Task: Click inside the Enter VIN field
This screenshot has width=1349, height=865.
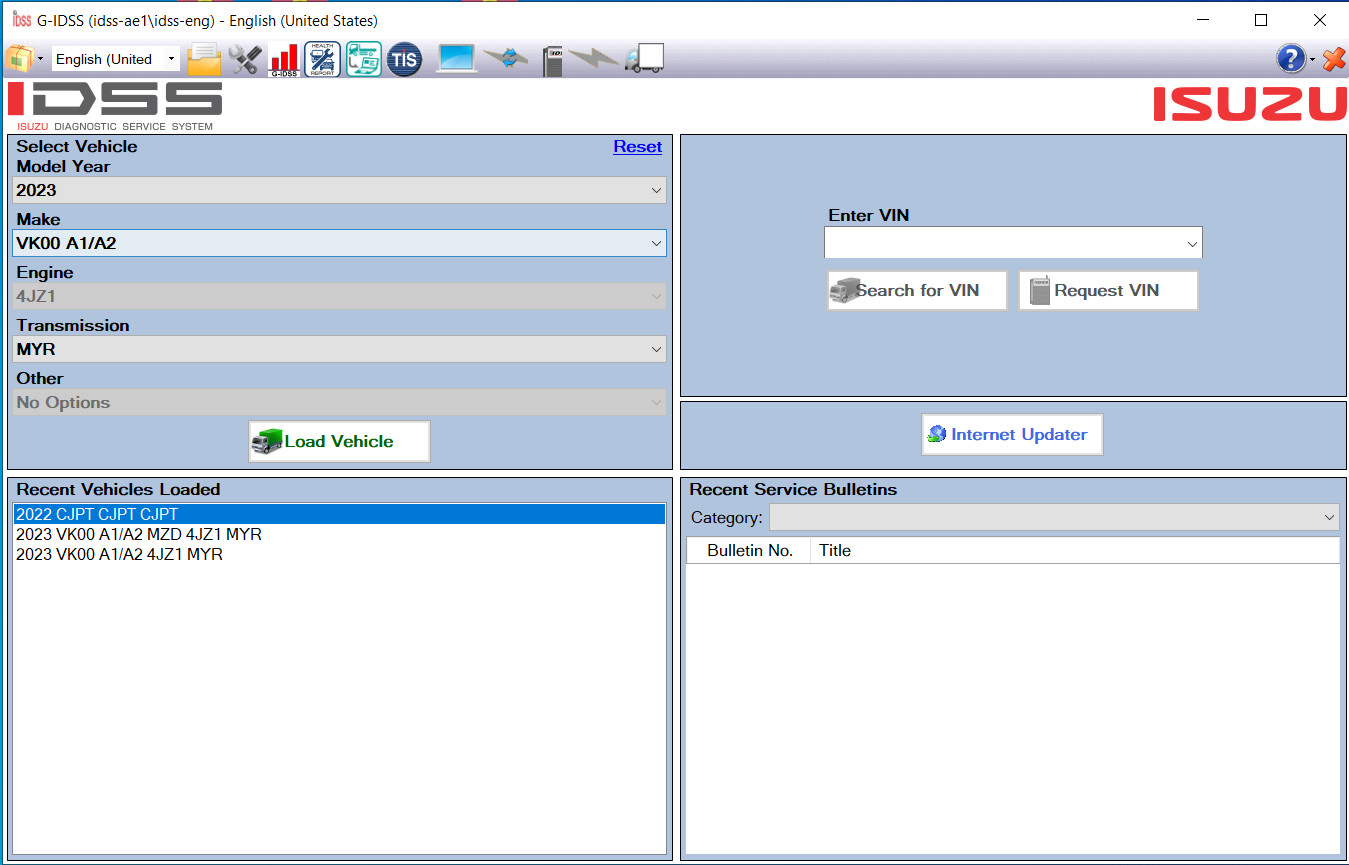Action: [x=1005, y=242]
